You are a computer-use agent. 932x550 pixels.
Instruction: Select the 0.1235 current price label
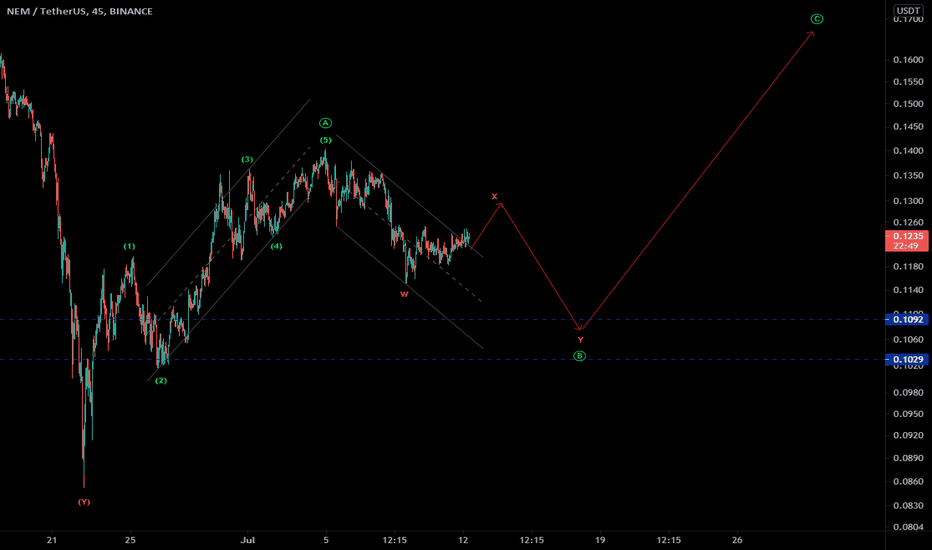tap(907, 236)
